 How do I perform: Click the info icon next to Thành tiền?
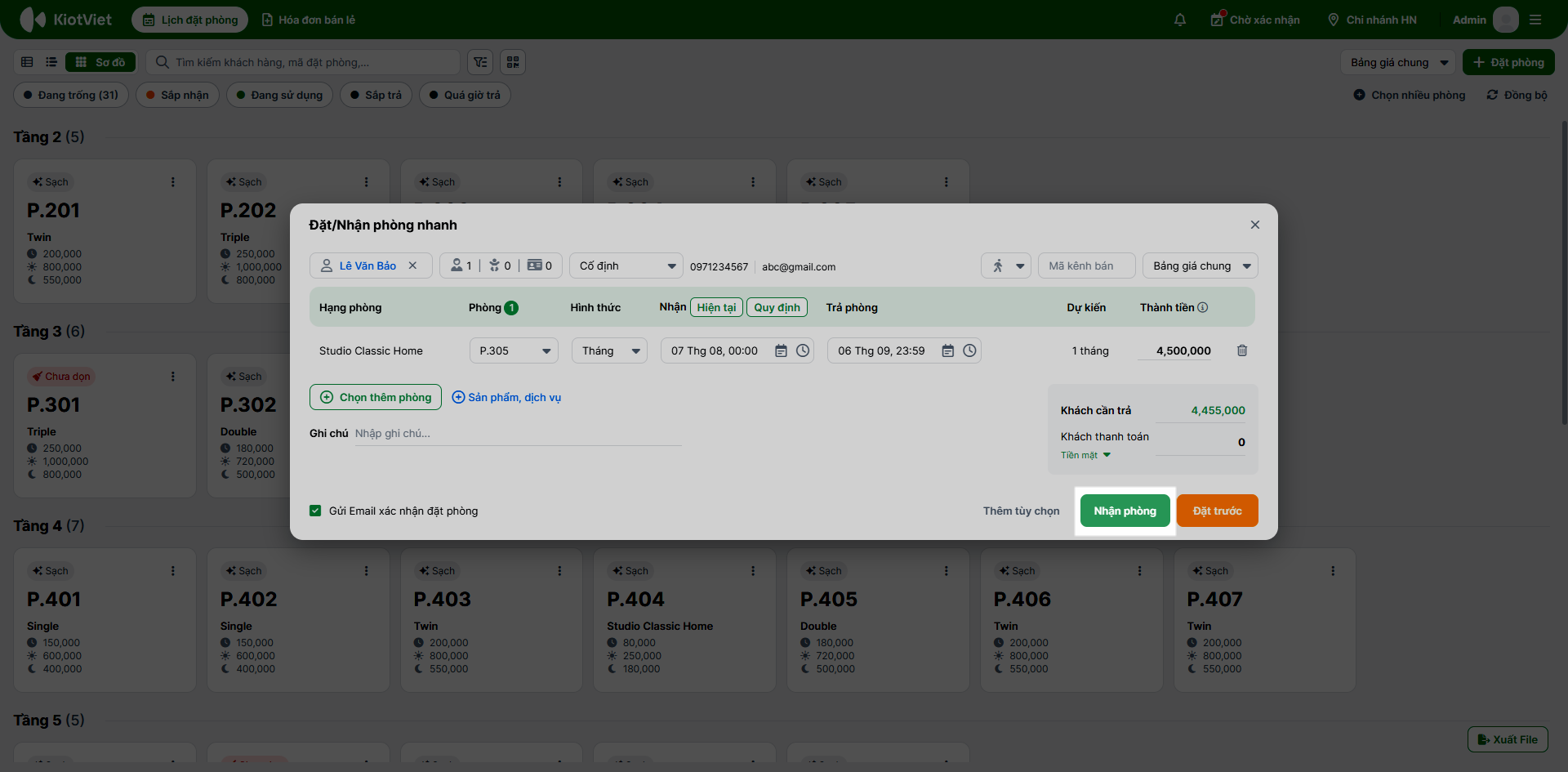click(1202, 307)
